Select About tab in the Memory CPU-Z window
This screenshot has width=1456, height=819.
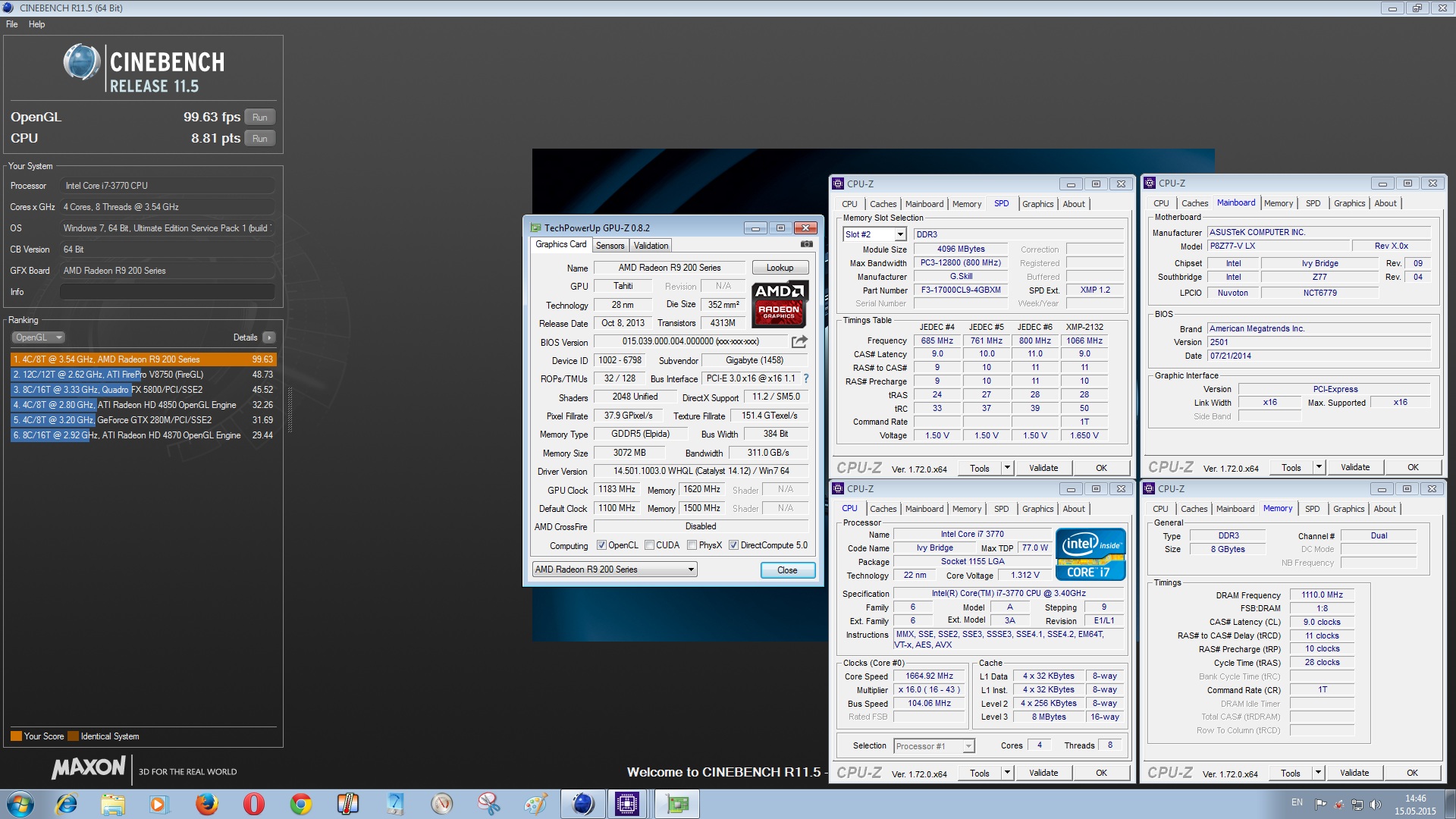[x=1385, y=509]
